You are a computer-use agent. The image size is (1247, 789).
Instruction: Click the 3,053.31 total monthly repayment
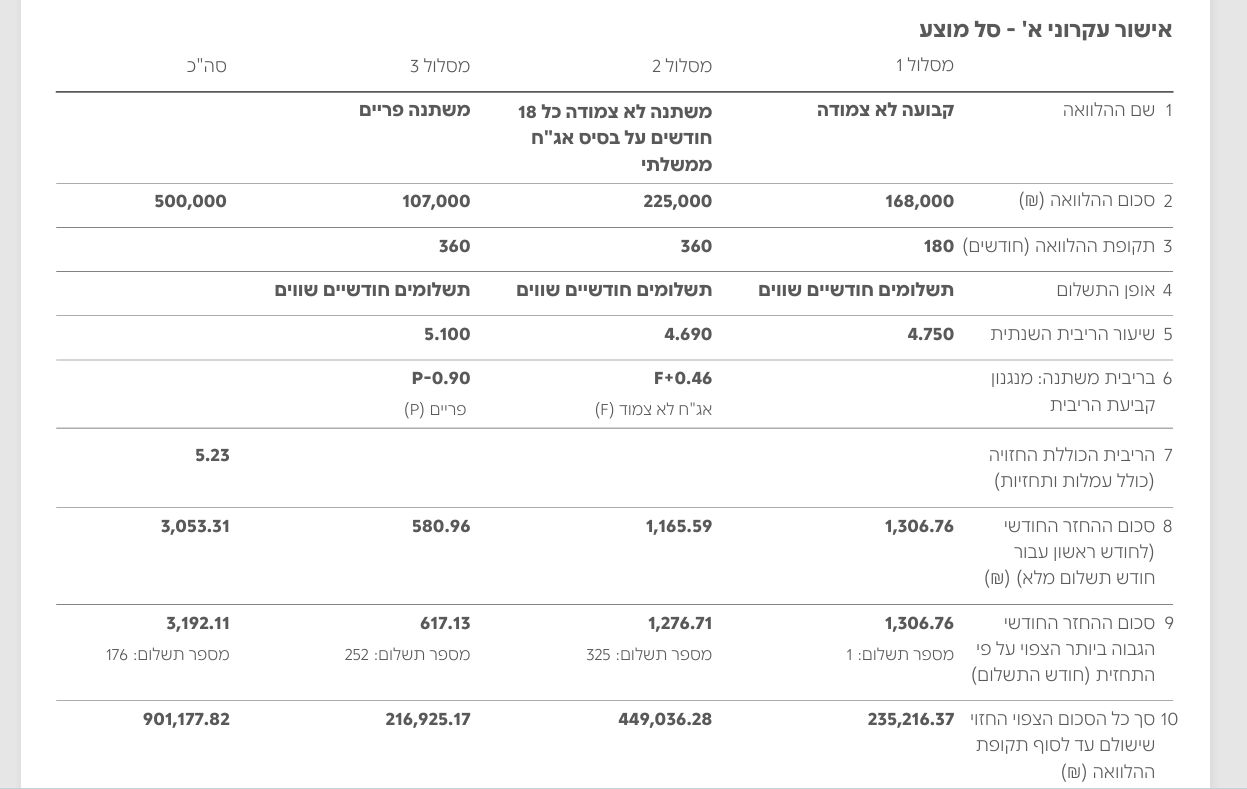click(195, 527)
